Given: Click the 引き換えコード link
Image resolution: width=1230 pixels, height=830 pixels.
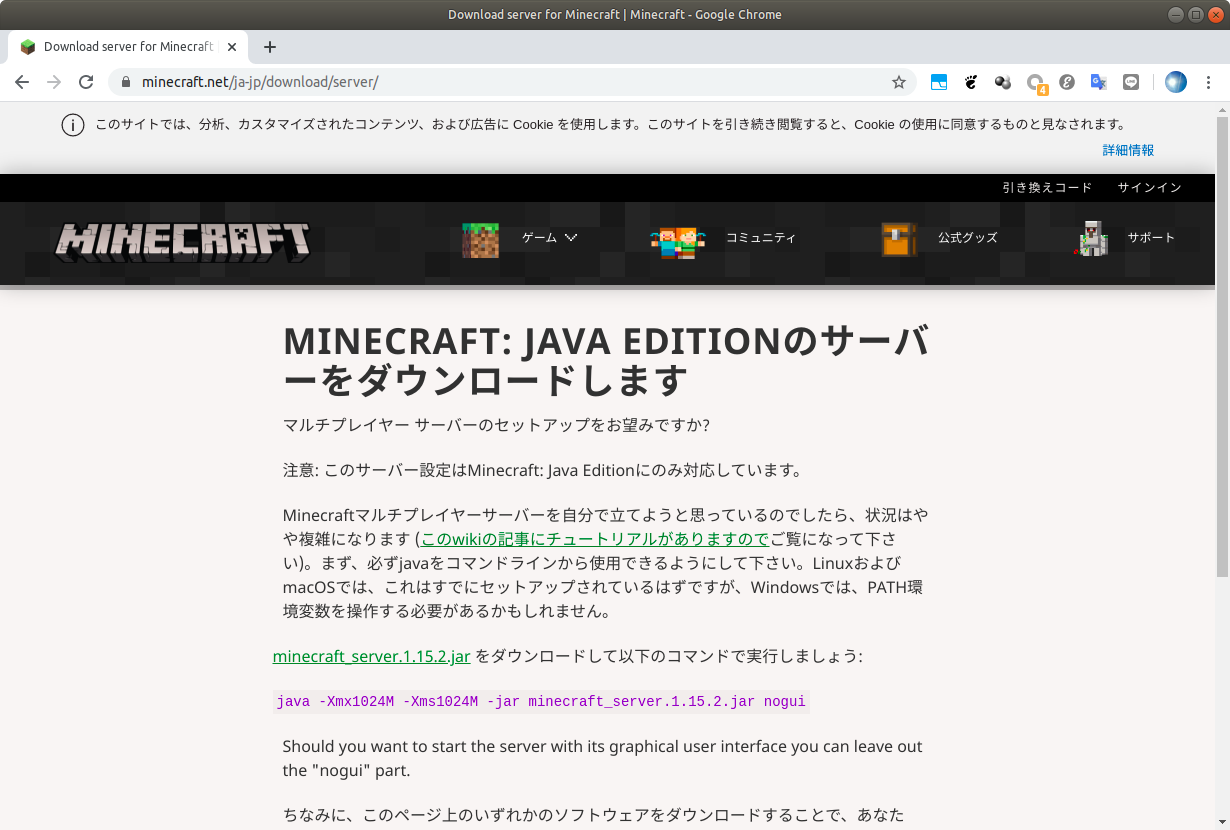Looking at the screenshot, I should point(1047,188).
